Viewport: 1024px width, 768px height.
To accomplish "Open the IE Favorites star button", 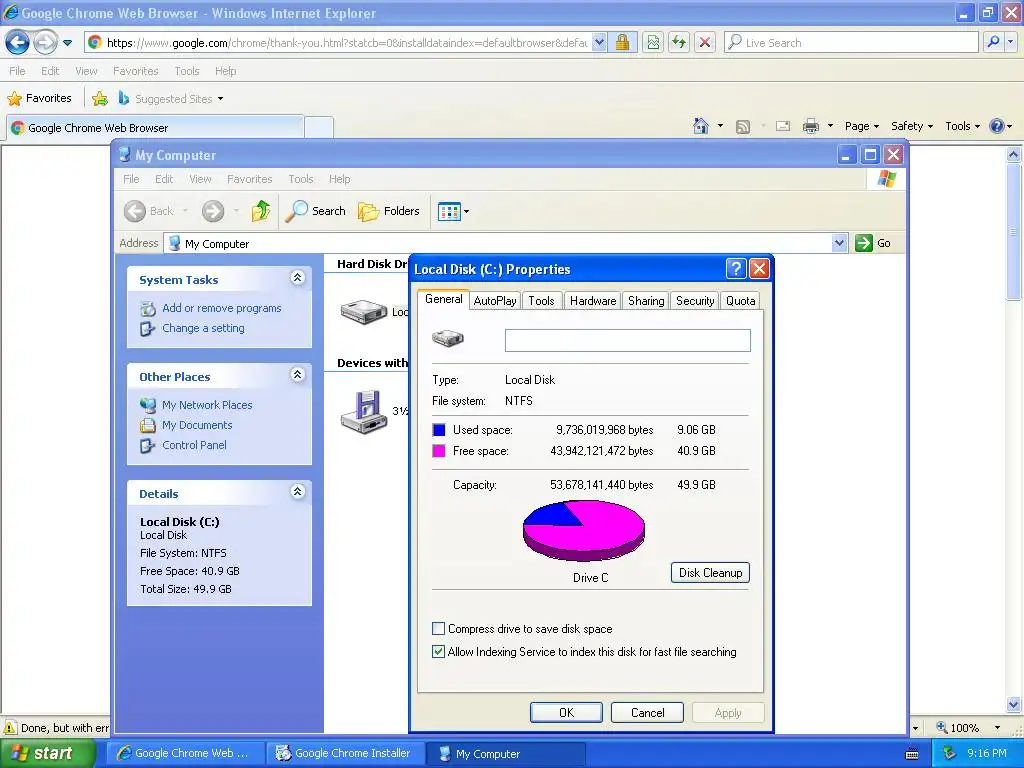I will point(39,98).
